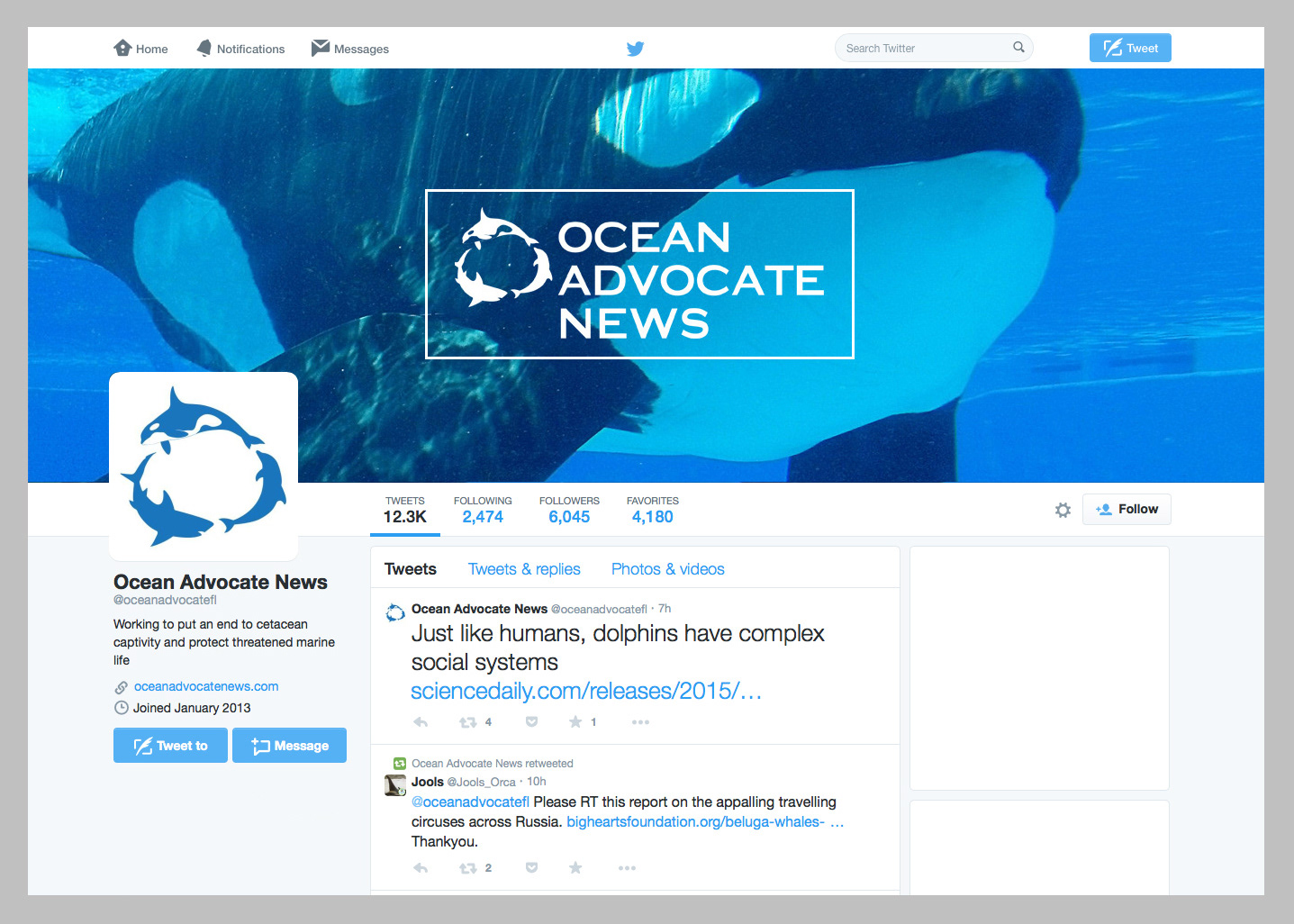Go to Home in the top navigation
This screenshot has width=1294, height=924.
click(x=140, y=49)
